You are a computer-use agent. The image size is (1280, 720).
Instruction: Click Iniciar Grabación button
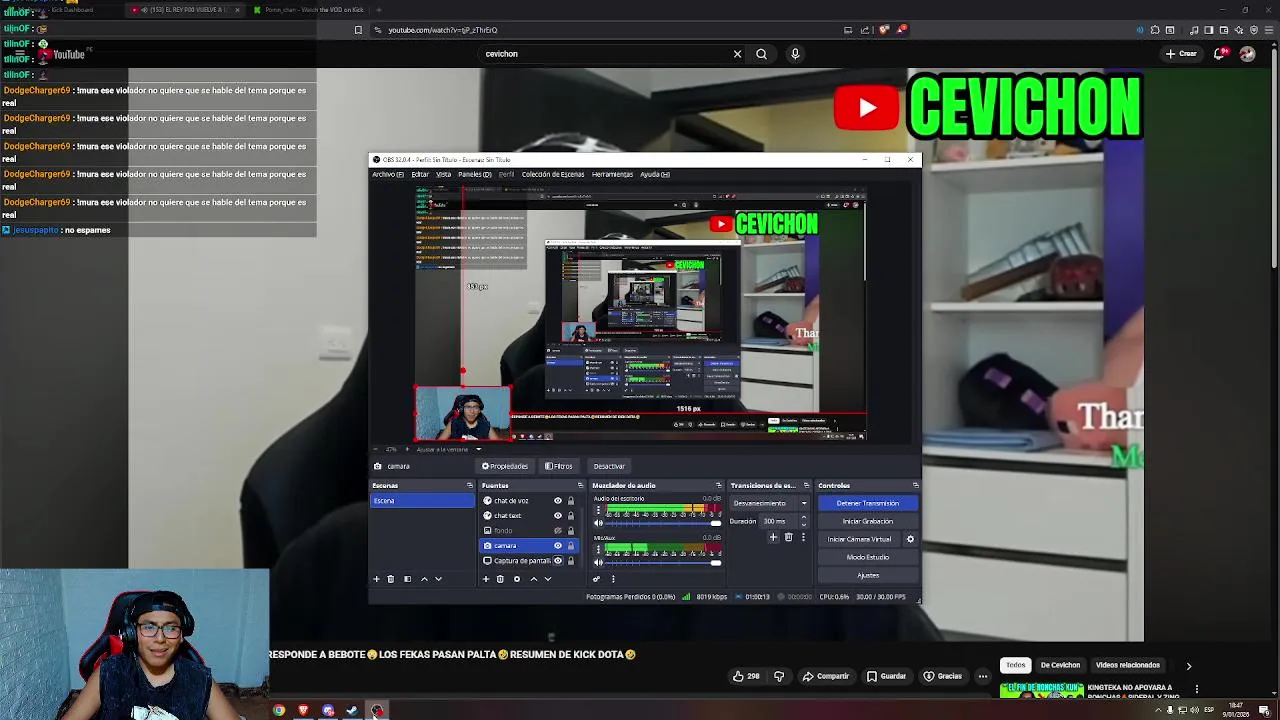coord(868,521)
